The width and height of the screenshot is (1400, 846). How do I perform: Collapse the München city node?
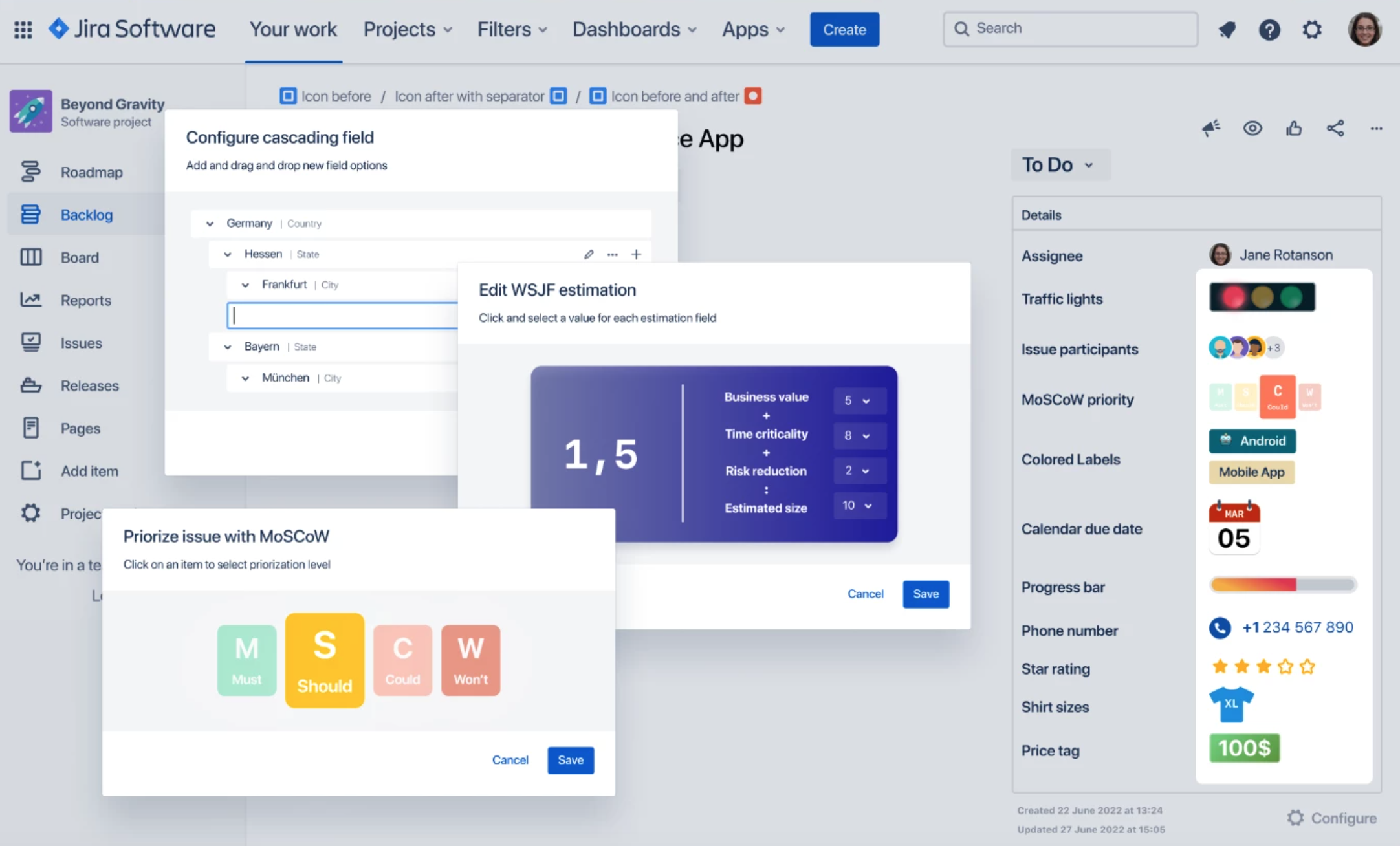245,378
